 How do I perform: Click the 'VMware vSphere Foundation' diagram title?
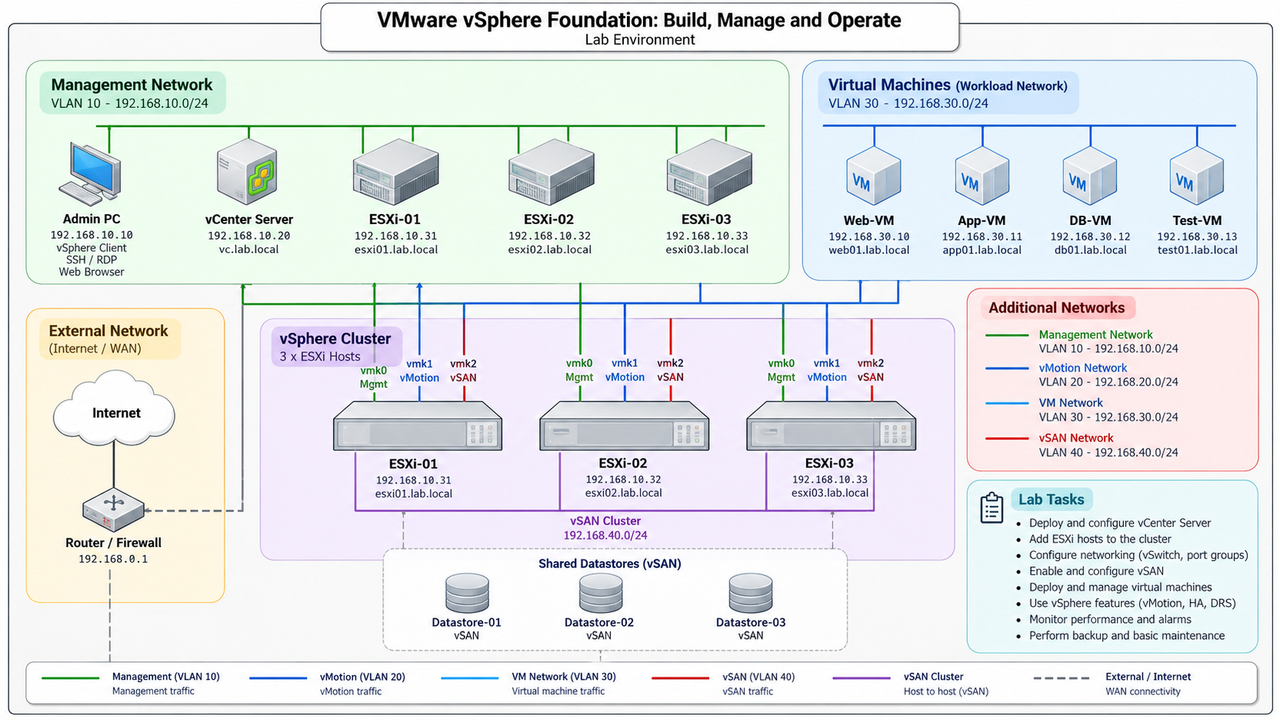[x=639, y=20]
